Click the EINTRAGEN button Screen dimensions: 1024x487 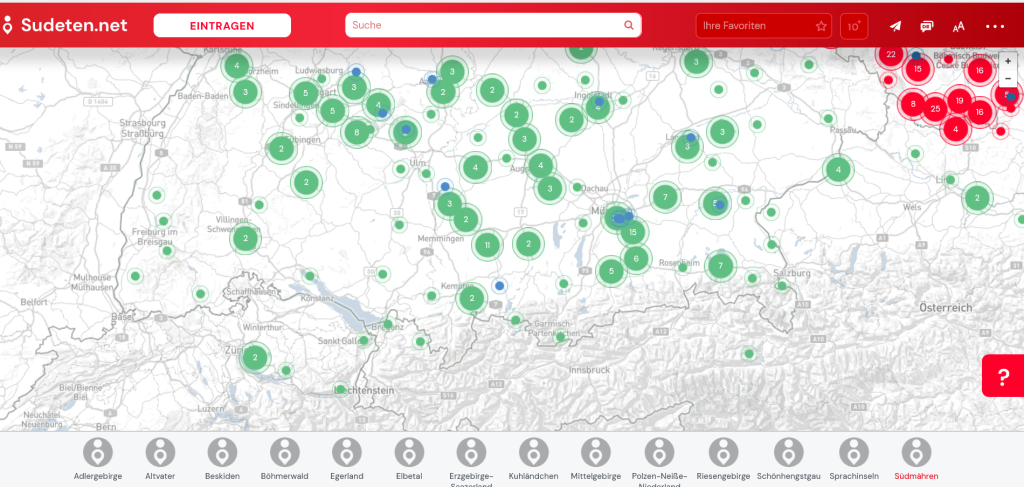coord(222,25)
